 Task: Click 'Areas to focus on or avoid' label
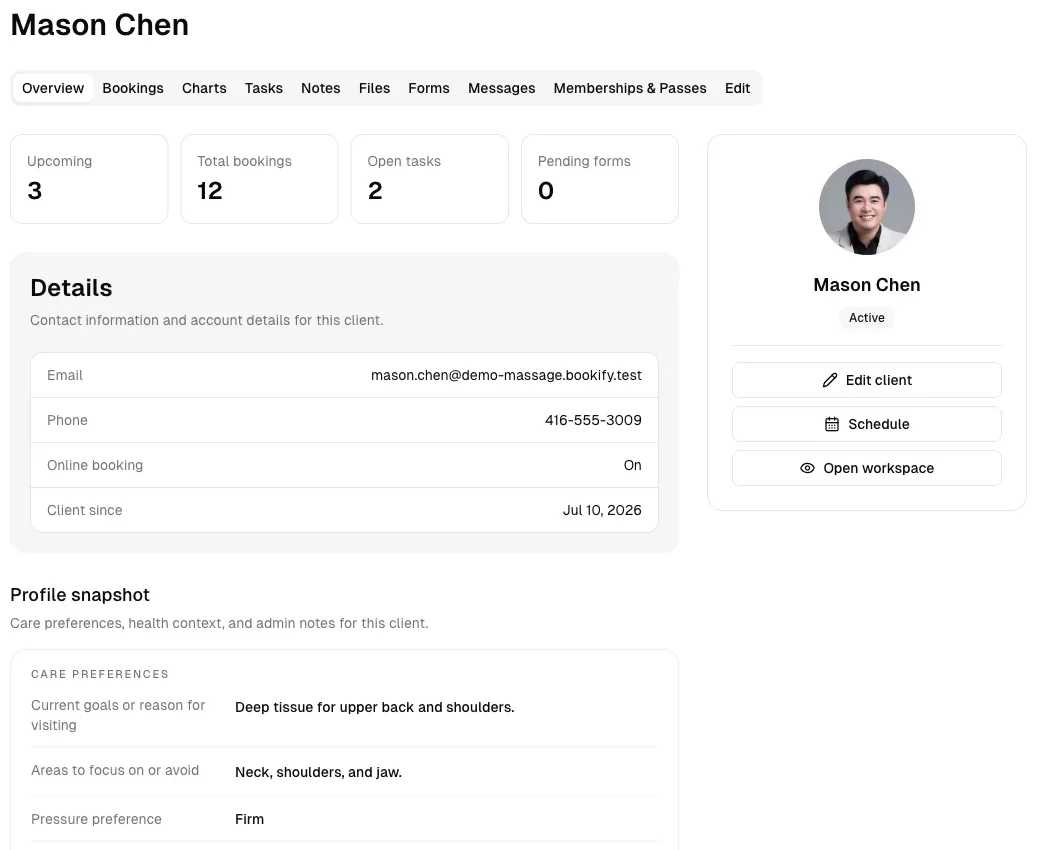click(115, 770)
